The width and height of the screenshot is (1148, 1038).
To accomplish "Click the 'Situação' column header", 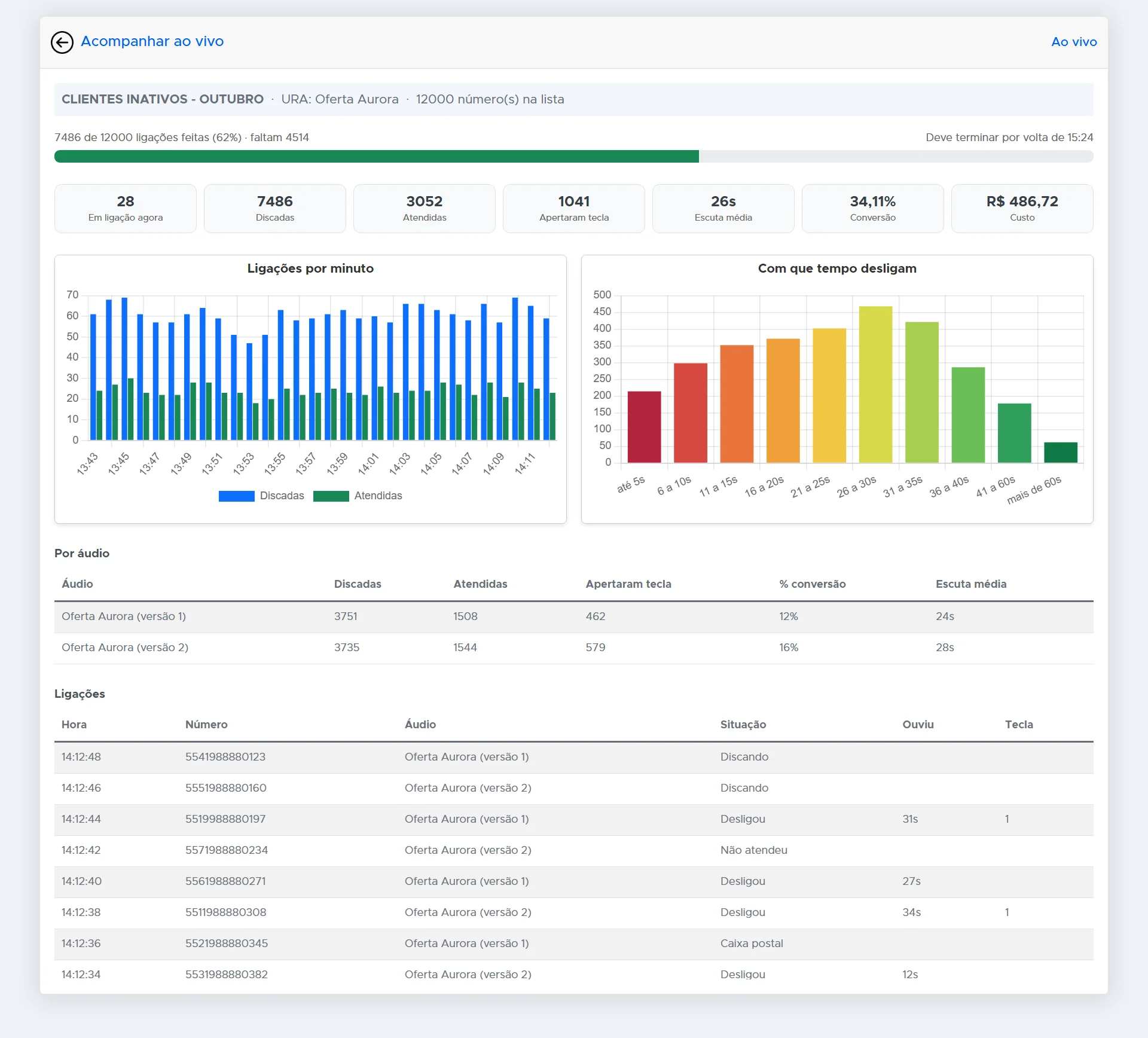I will click(743, 725).
